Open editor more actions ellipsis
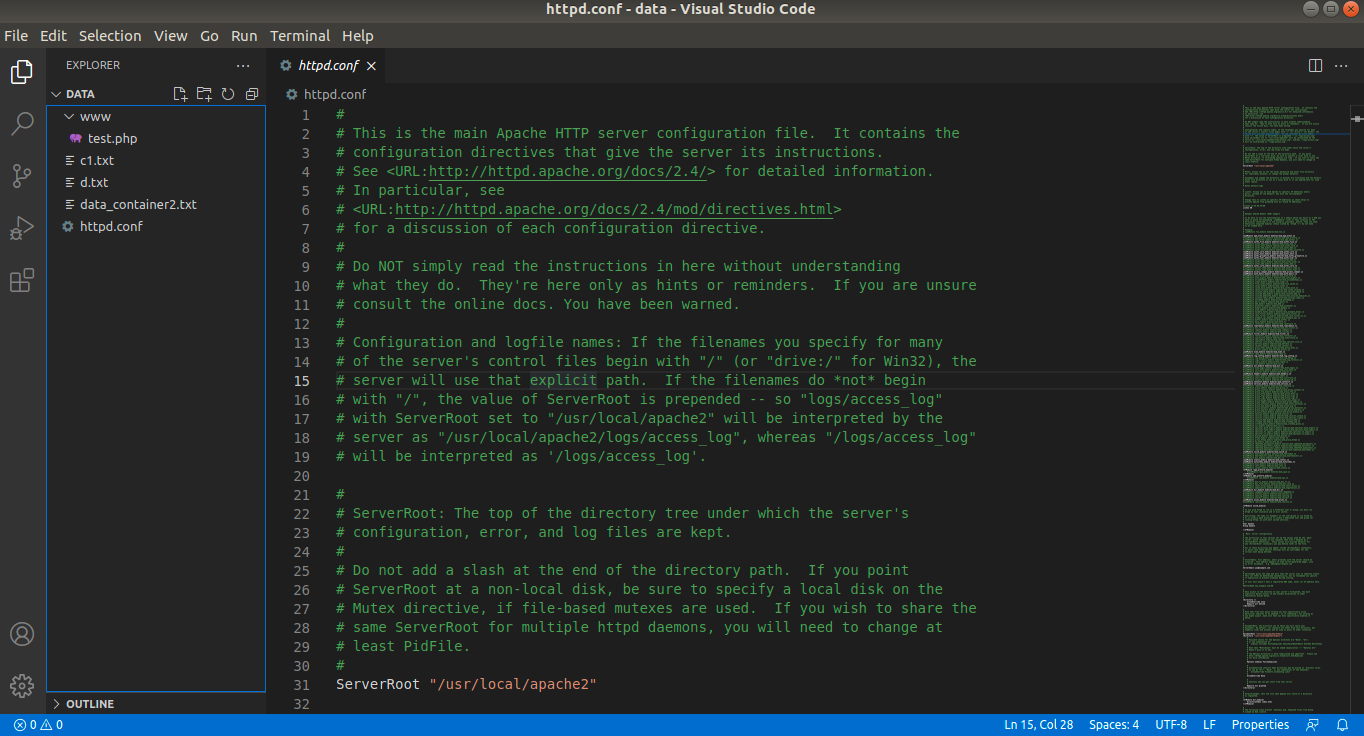Image resolution: width=1364 pixels, height=736 pixels. pyautogui.click(x=1343, y=65)
